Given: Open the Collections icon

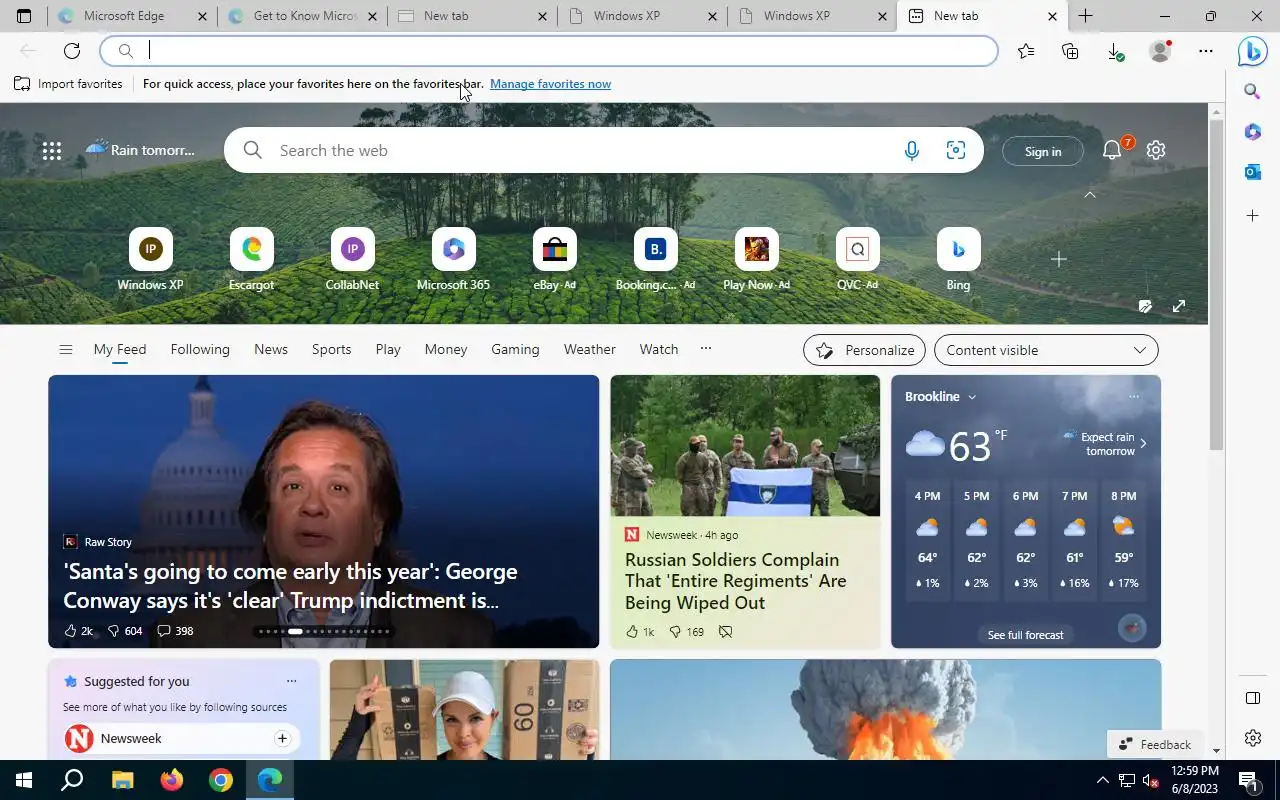Looking at the screenshot, I should [1070, 51].
